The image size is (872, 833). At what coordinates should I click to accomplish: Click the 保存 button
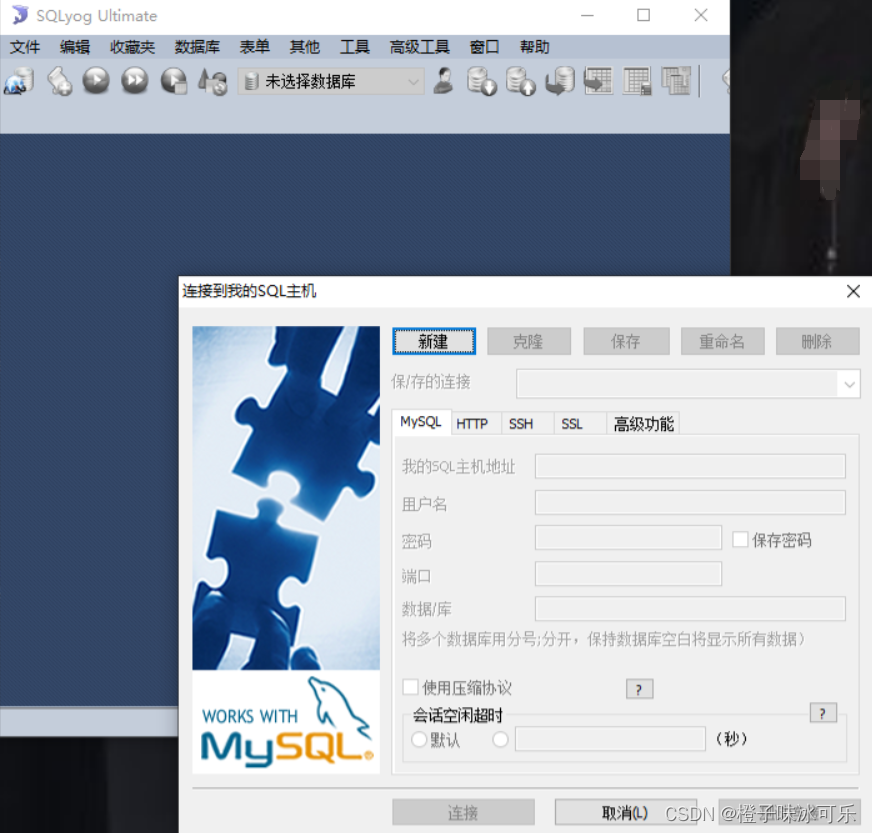pyautogui.click(x=626, y=341)
